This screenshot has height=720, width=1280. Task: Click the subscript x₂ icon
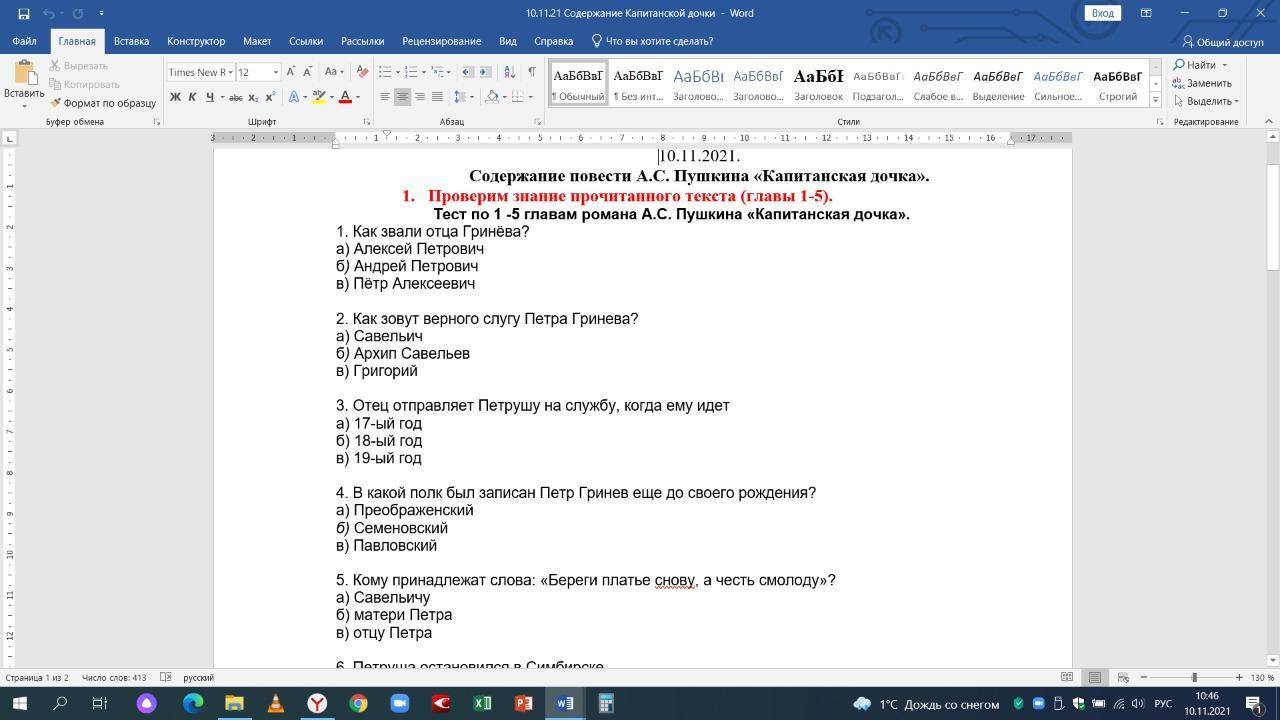coord(253,97)
